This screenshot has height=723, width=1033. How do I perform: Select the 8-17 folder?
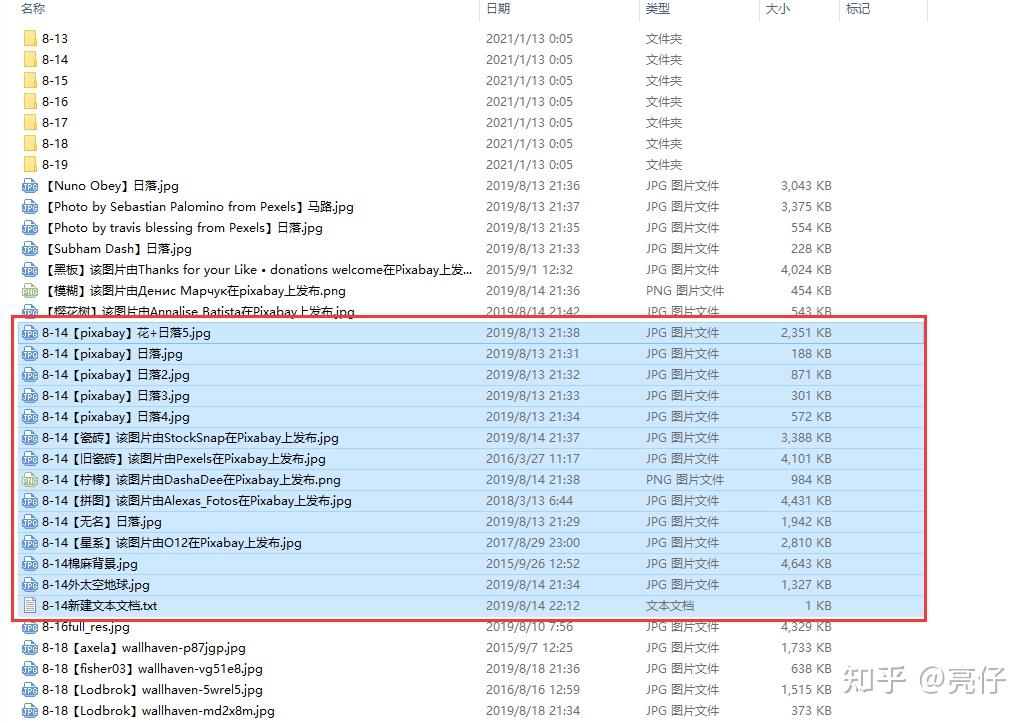55,122
